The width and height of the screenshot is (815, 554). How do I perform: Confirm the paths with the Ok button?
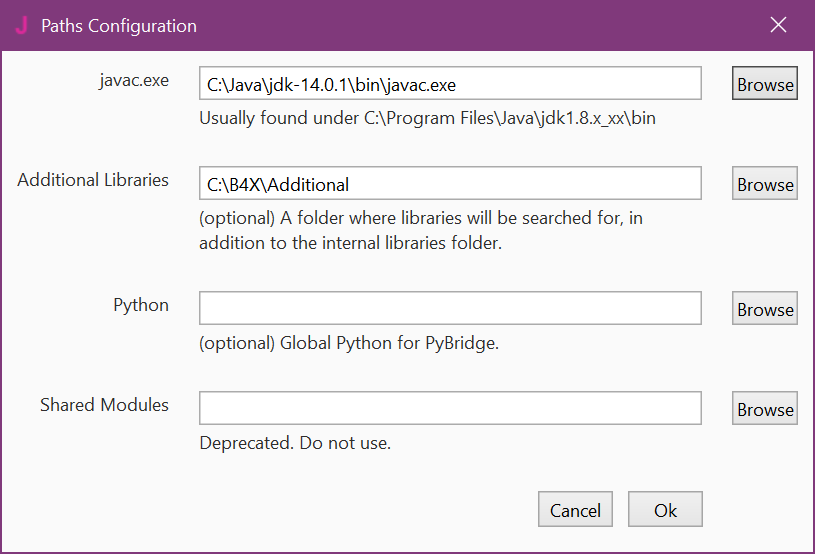click(665, 510)
